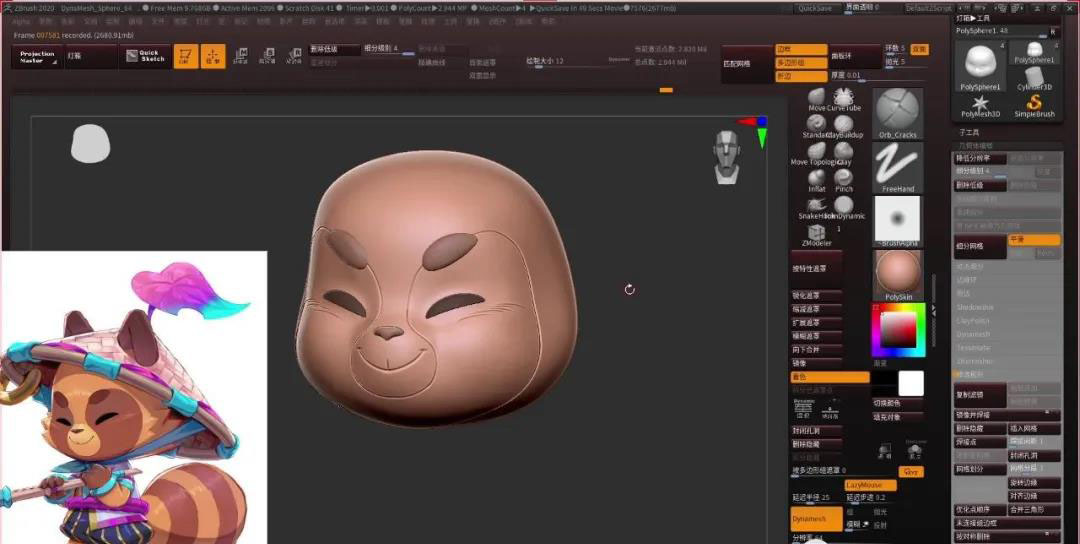Pick a hue in the color picker square
The height and width of the screenshot is (544, 1080).
coord(897,330)
